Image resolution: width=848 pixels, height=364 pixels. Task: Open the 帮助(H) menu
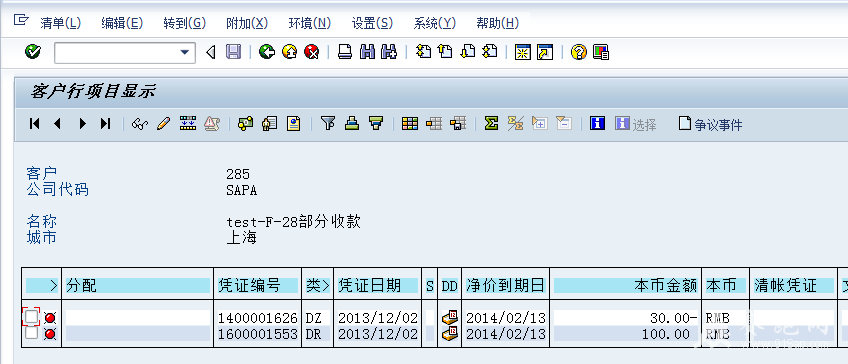(x=498, y=23)
